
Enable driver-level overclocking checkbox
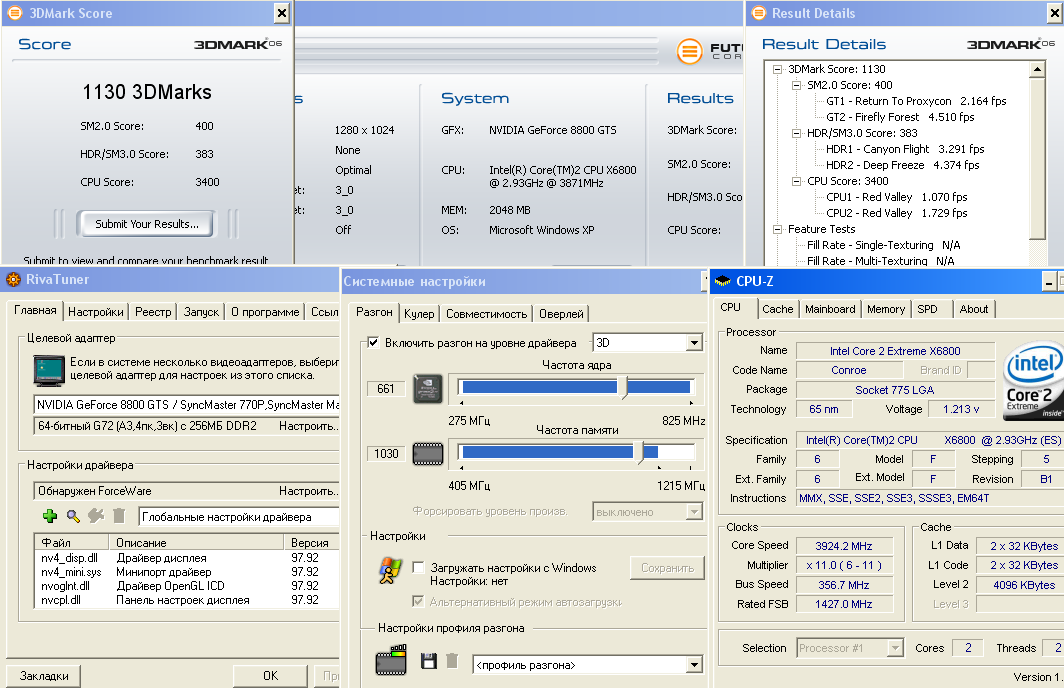[373, 342]
